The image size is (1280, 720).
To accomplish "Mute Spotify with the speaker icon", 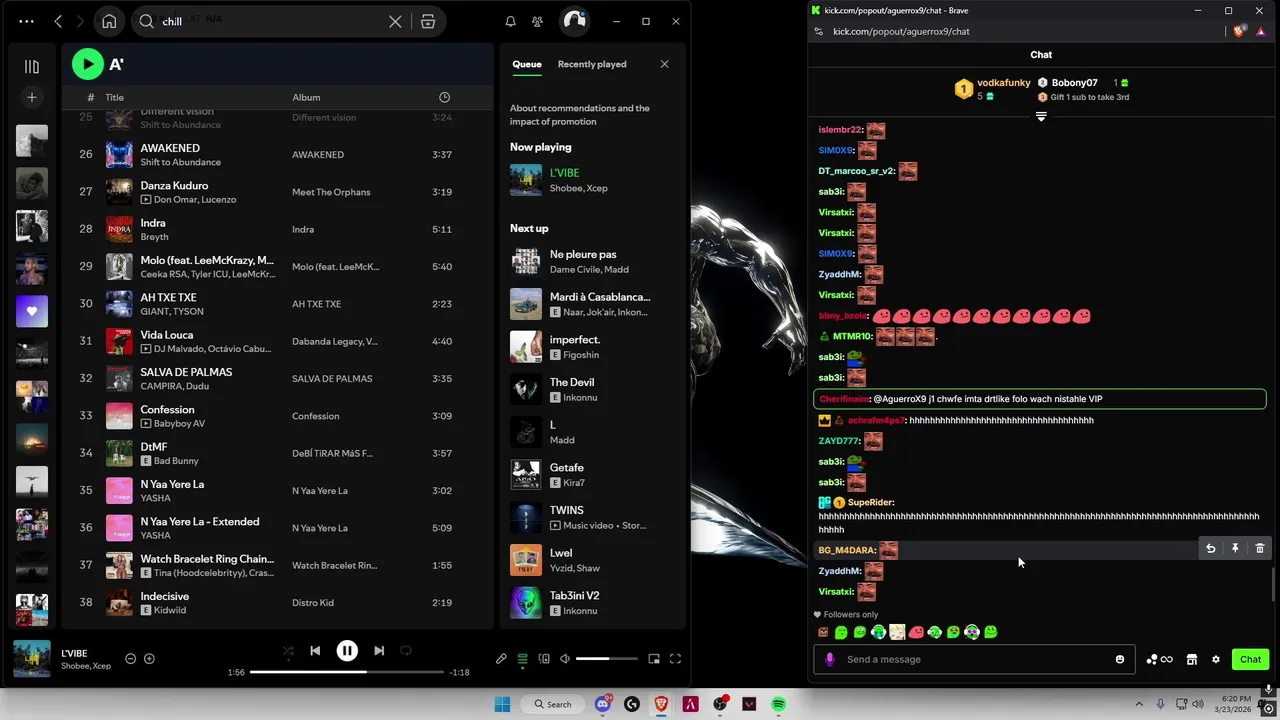I will point(565,659).
